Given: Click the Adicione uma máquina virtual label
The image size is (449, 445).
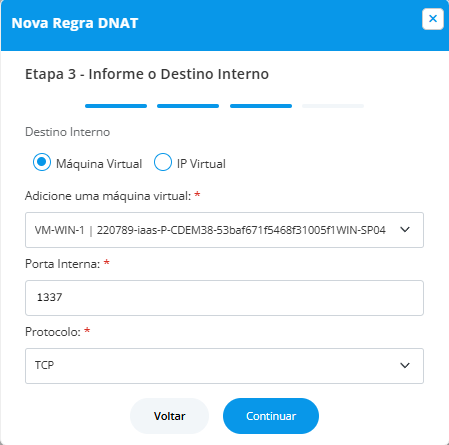Looking at the screenshot, I should point(108,196).
